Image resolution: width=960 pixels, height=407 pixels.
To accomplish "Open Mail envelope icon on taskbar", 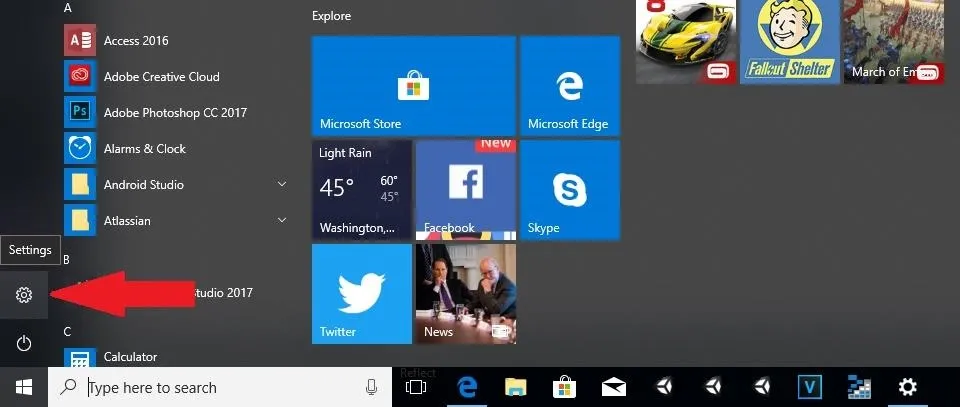I will coord(613,387).
